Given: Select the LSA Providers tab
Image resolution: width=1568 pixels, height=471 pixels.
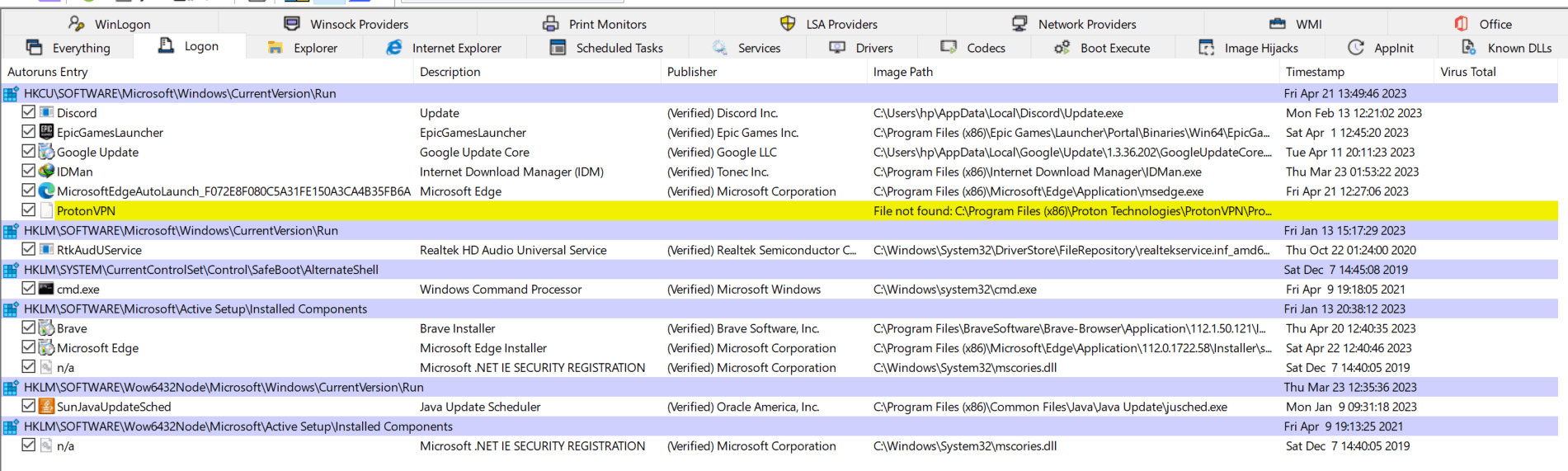Looking at the screenshot, I should (829, 24).
